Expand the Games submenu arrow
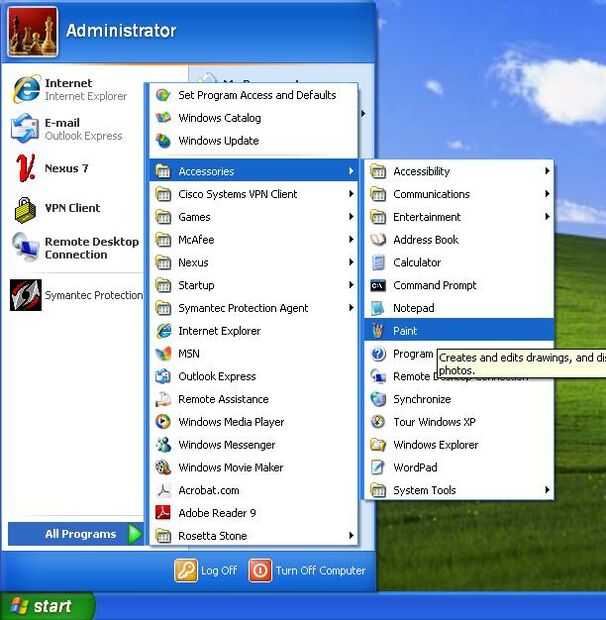This screenshot has width=606, height=620. point(351,217)
